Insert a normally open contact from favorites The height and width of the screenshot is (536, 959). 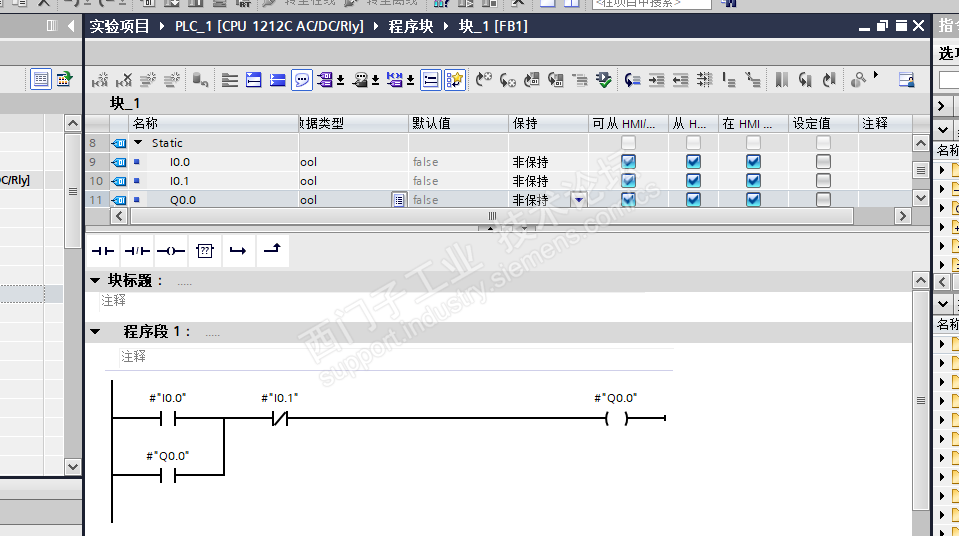pos(103,251)
